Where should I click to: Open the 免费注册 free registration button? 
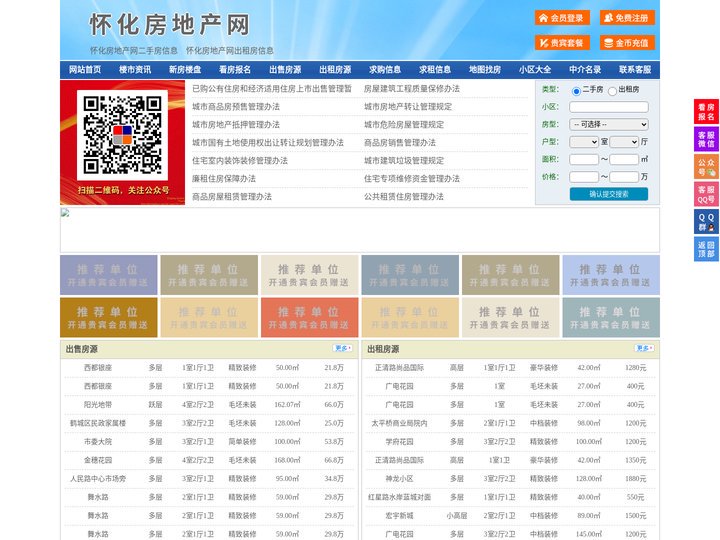click(x=627, y=18)
